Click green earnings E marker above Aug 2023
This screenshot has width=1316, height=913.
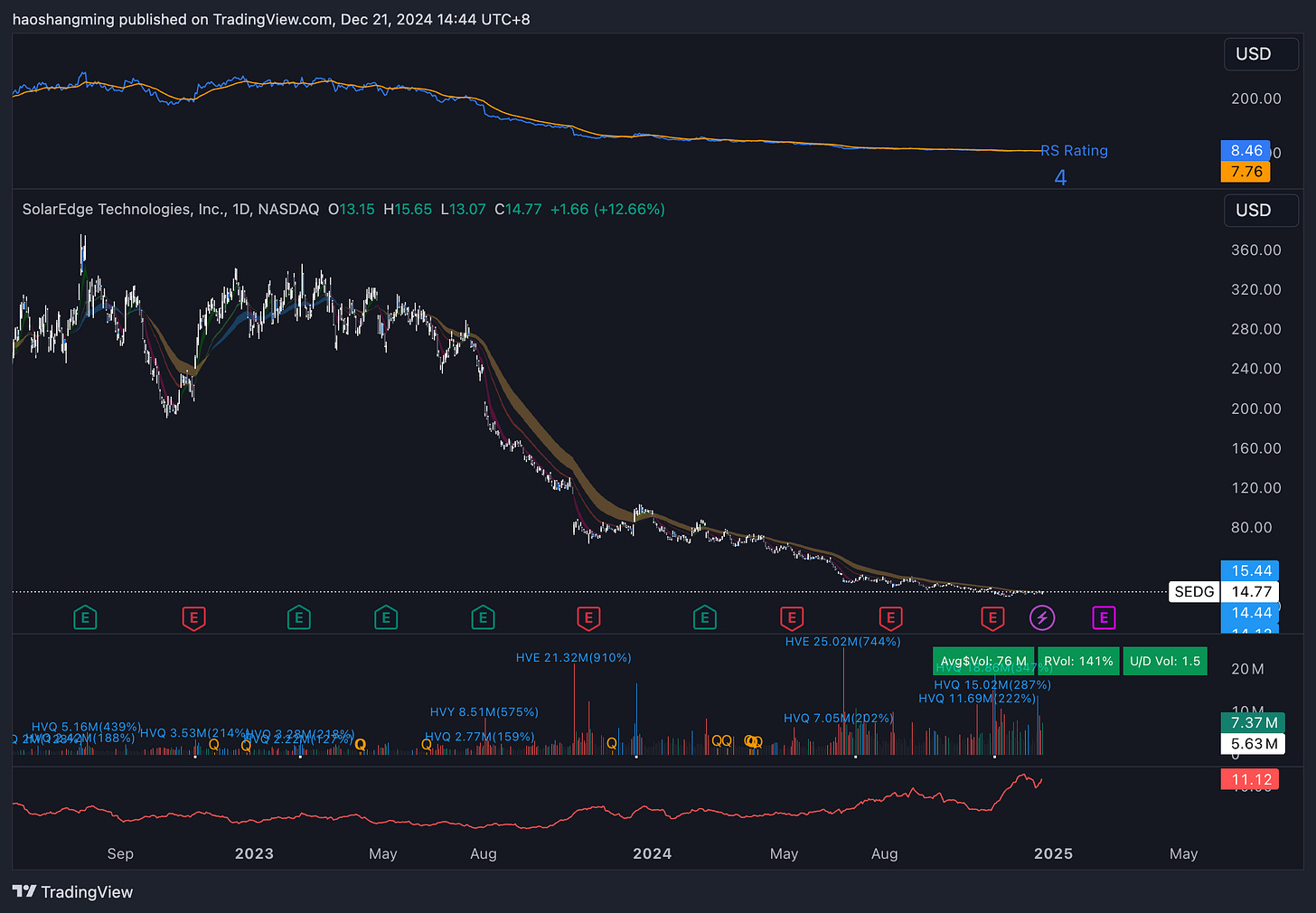pos(483,618)
